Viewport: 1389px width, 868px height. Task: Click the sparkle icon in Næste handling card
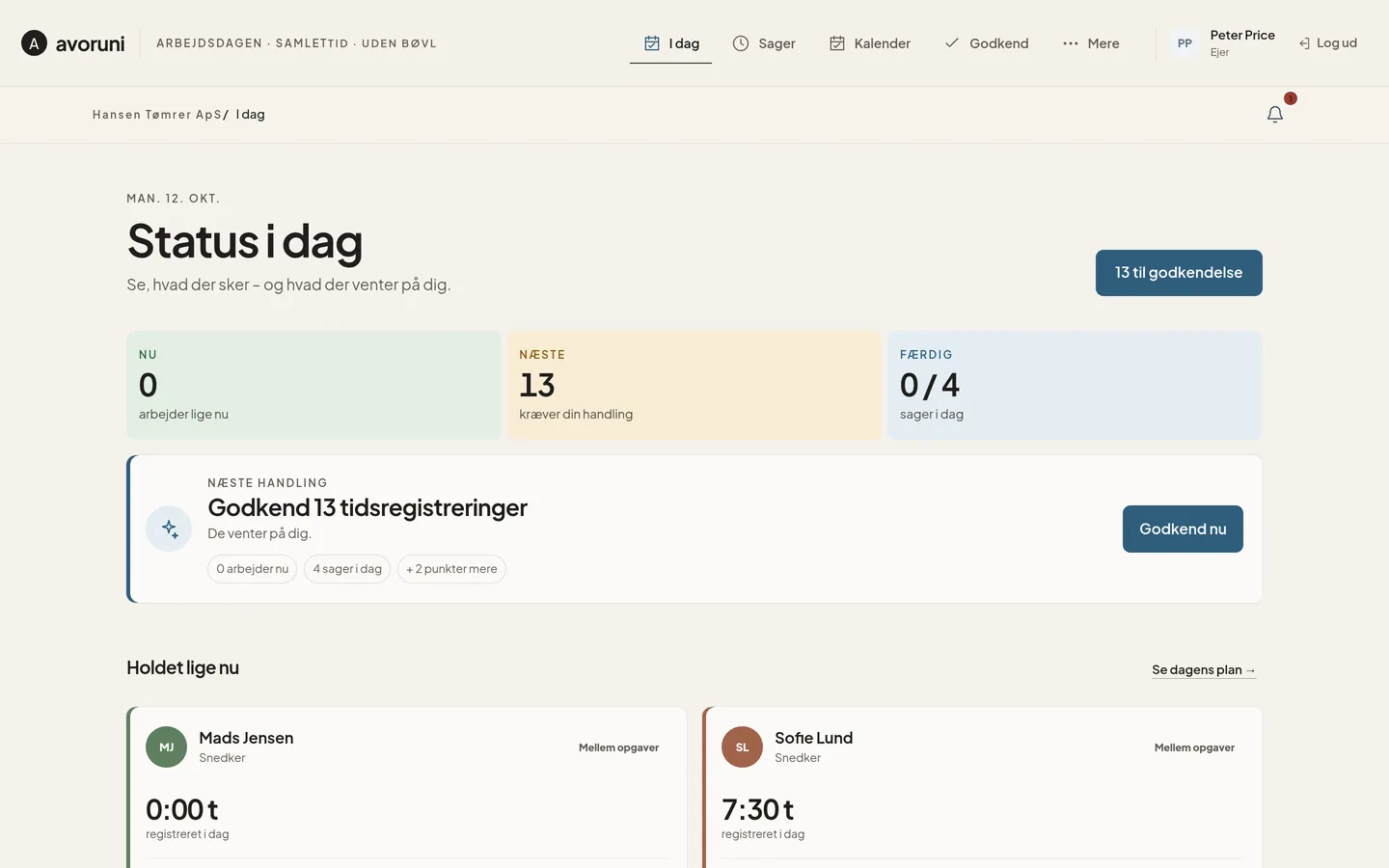pos(169,529)
